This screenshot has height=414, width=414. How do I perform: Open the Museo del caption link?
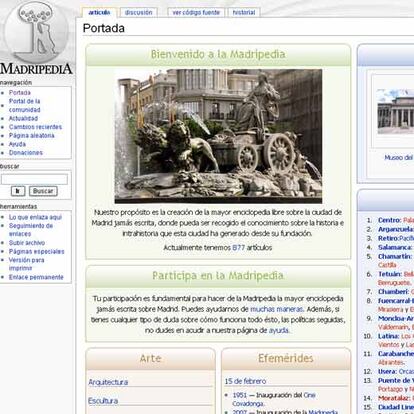399,158
